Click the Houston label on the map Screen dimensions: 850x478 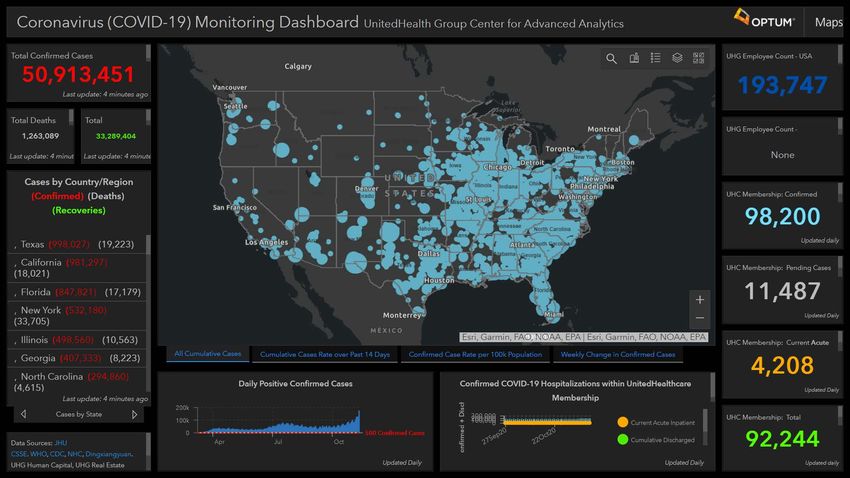tap(439, 280)
